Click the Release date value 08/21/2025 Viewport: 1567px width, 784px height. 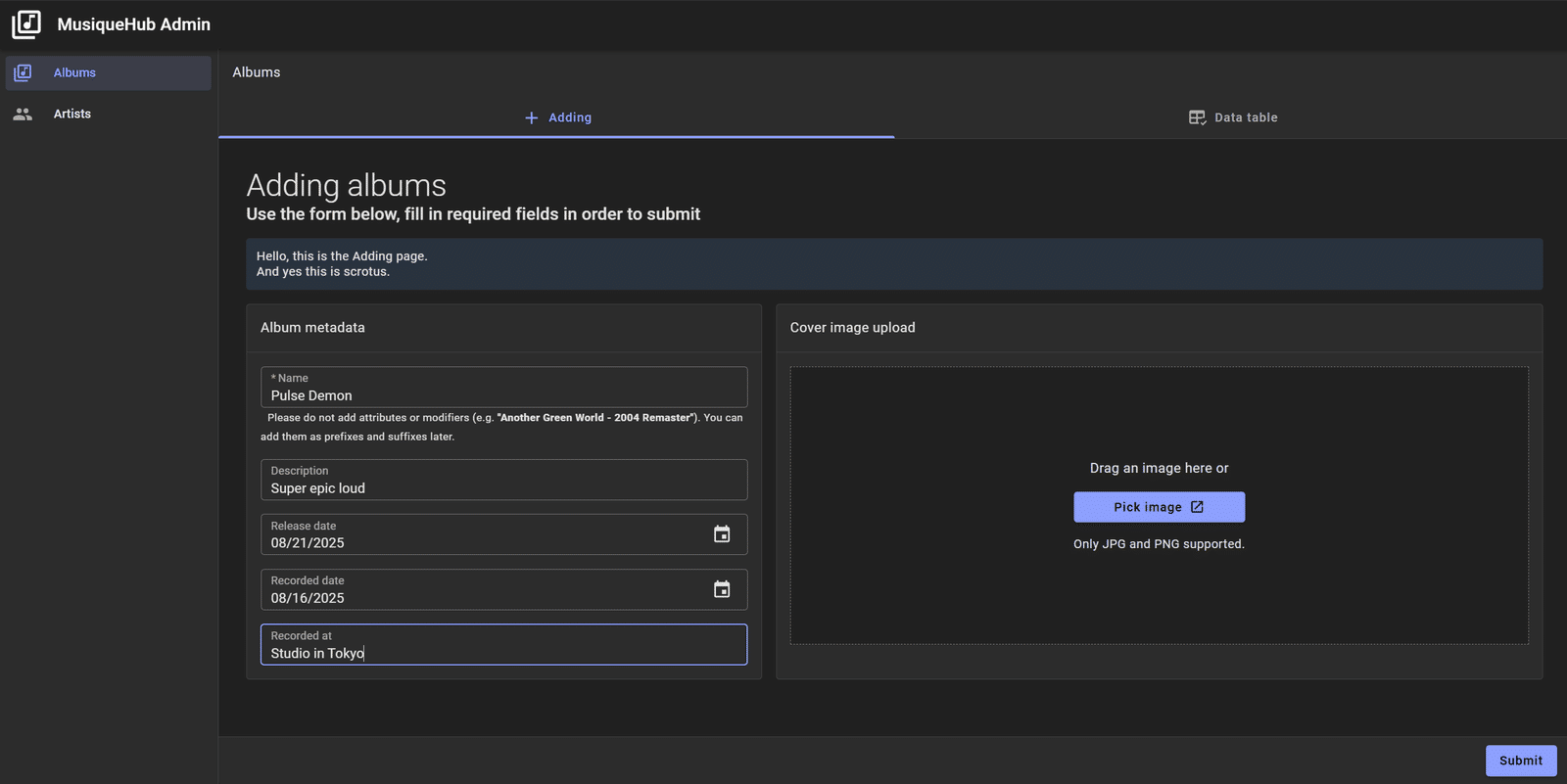[x=308, y=543]
